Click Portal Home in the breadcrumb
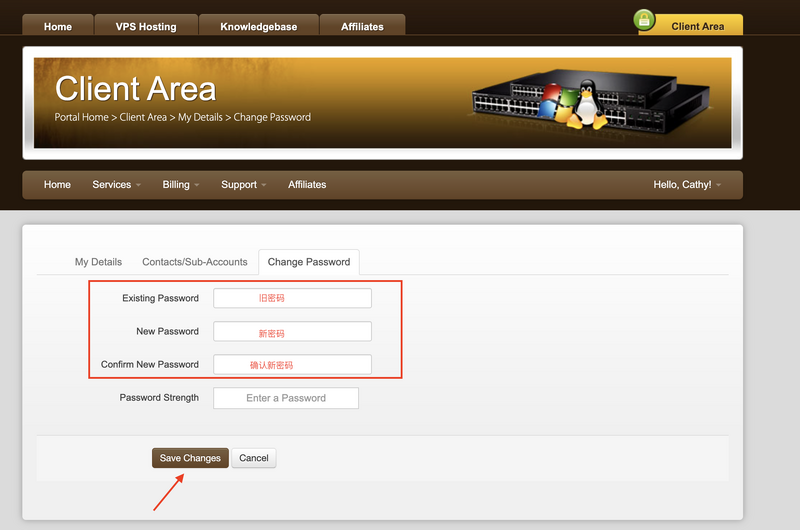The image size is (800, 530). (x=81, y=117)
